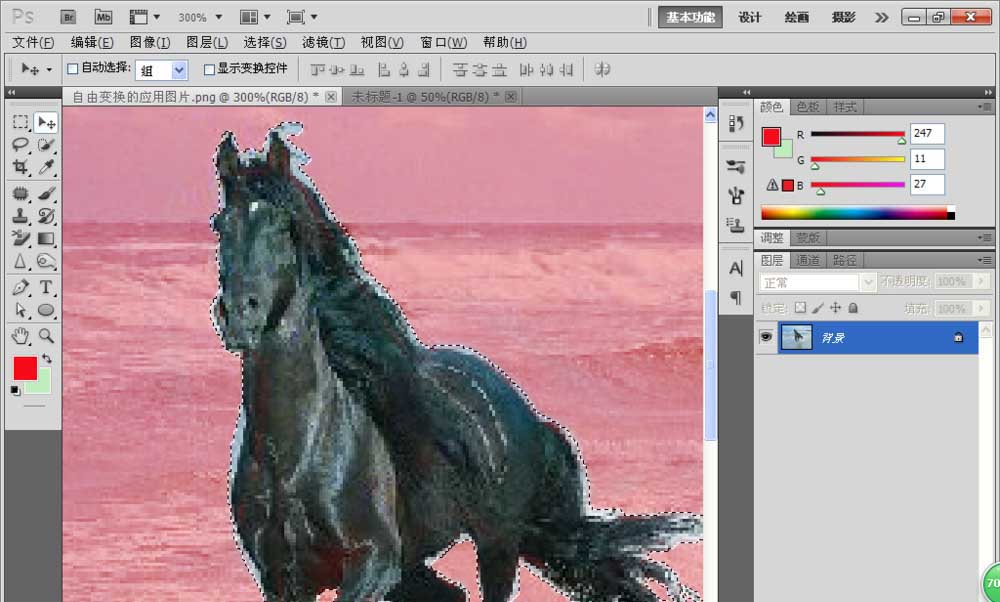1000x602 pixels.
Task: Enable the 自动选择 checkbox
Action: (73, 69)
